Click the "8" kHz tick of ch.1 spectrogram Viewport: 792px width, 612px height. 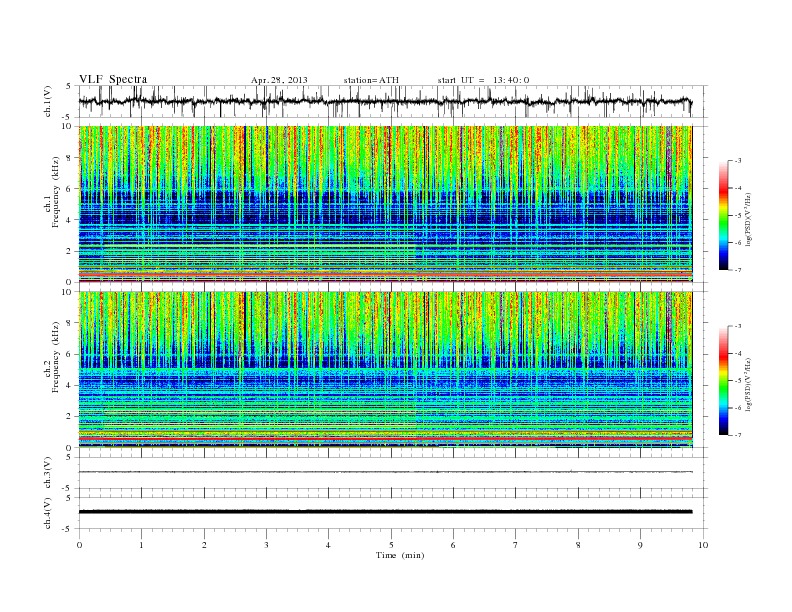[70, 158]
